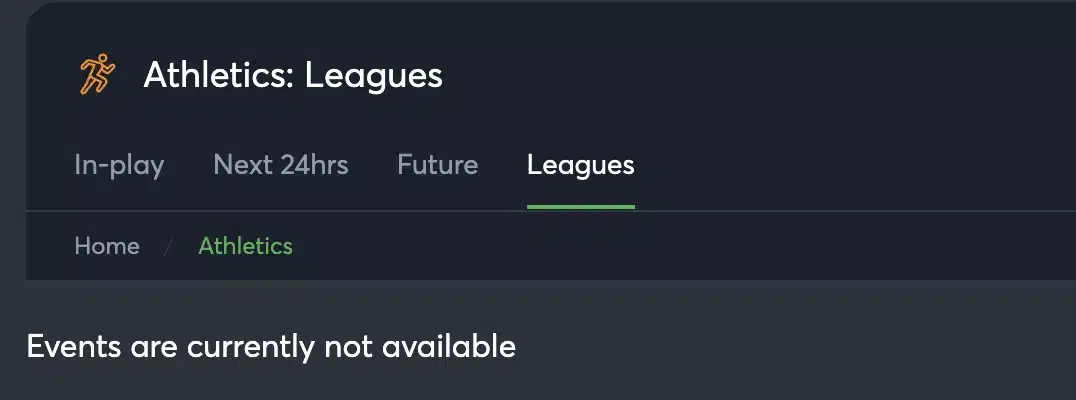Click the orange running athlete icon

tap(97, 75)
